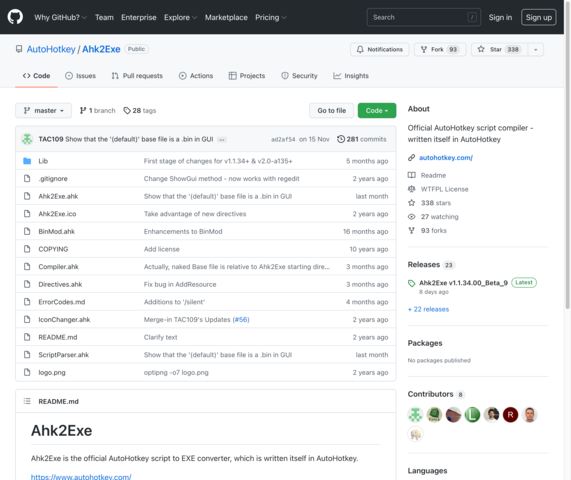Click the Notifications bell button
Viewport: 571px width, 480px height.
point(379,50)
